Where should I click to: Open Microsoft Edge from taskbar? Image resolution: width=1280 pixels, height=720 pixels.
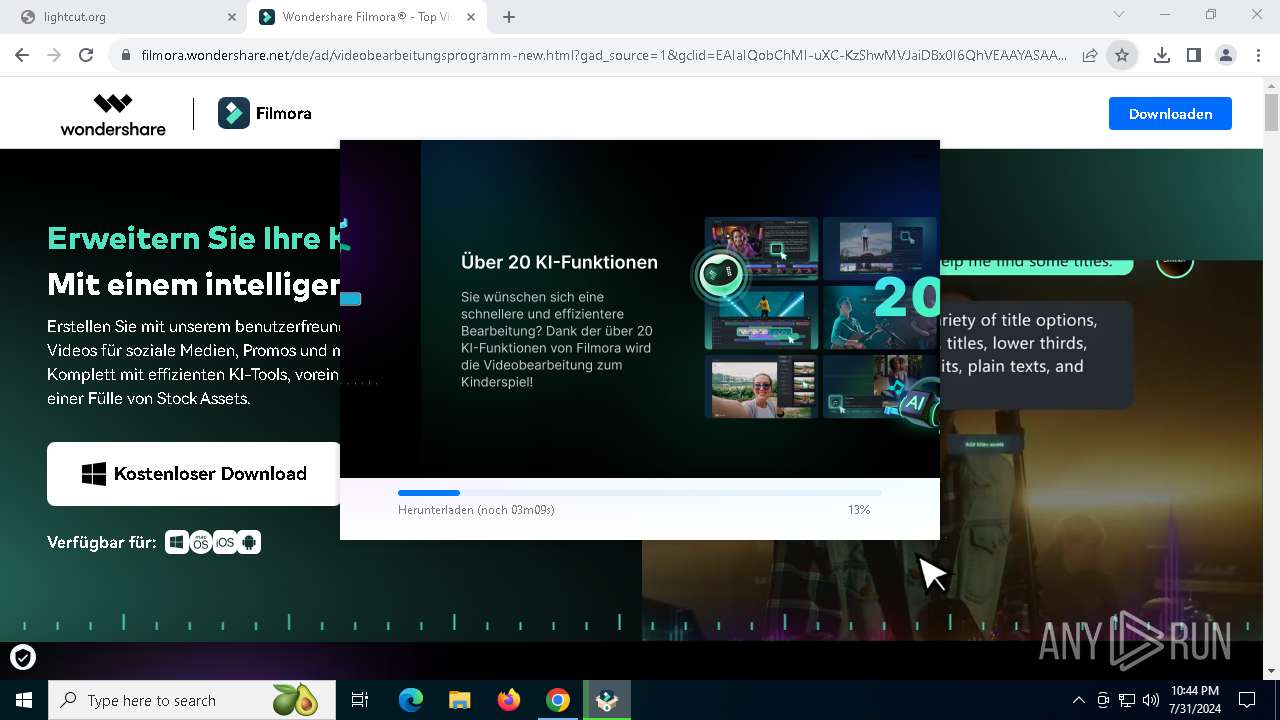point(411,700)
